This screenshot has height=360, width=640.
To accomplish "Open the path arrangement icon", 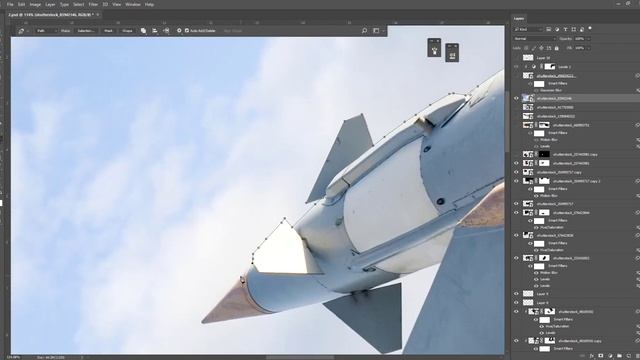I will coord(166,31).
